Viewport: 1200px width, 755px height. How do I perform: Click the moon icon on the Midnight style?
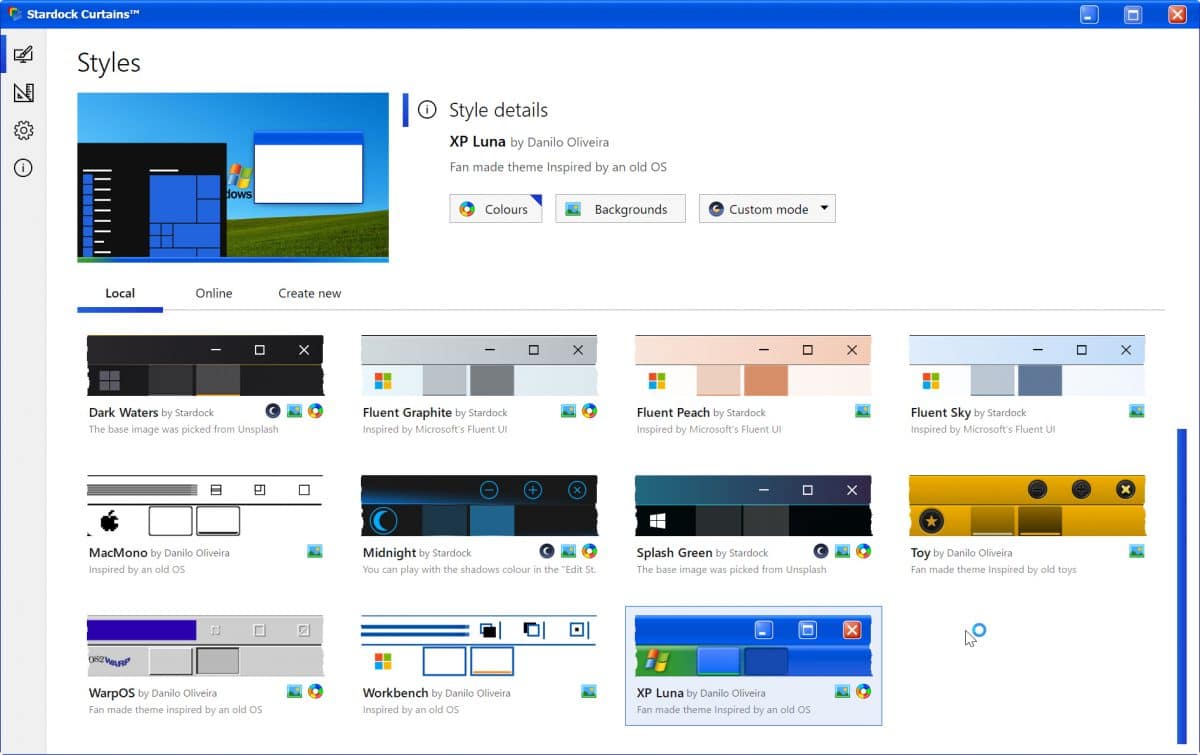[546, 551]
